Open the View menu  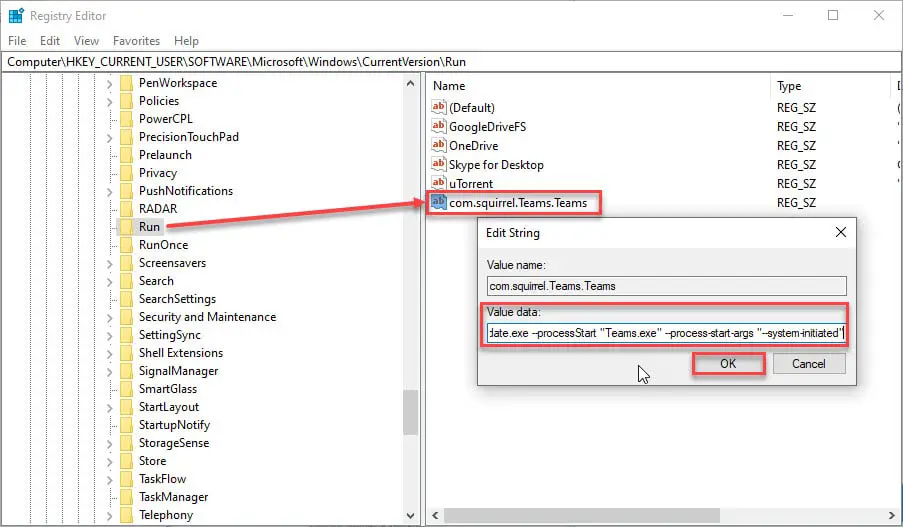click(86, 41)
